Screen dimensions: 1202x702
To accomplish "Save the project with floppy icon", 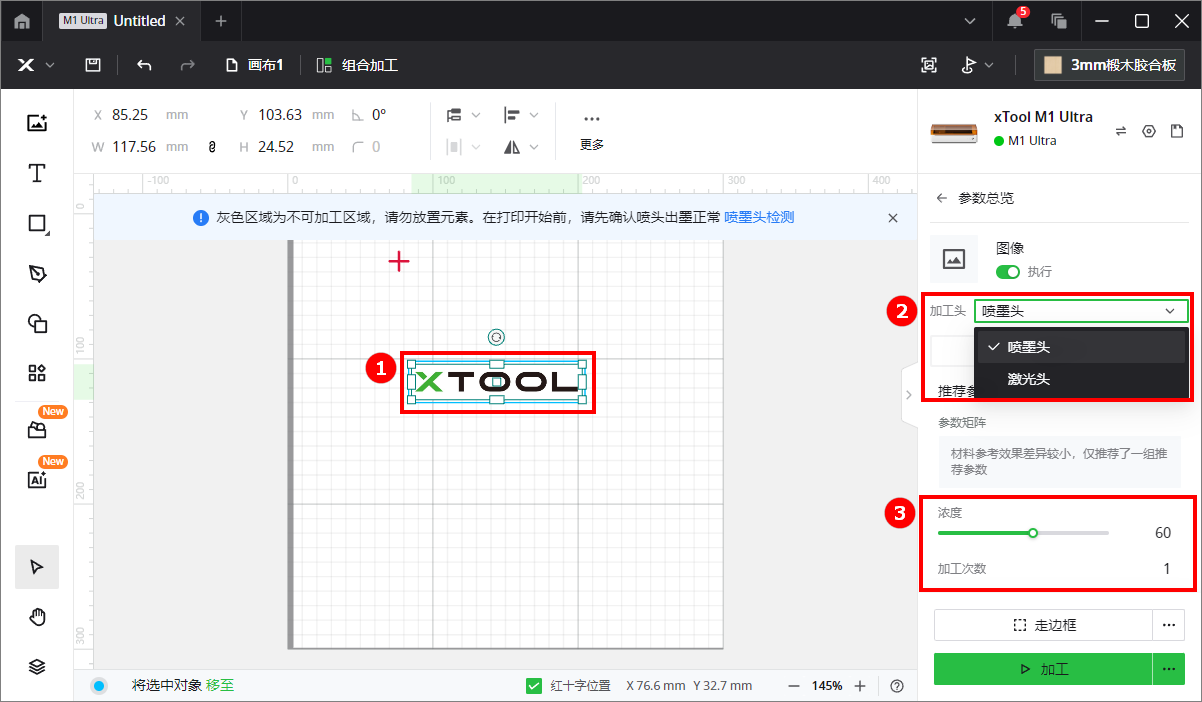I will pos(92,65).
